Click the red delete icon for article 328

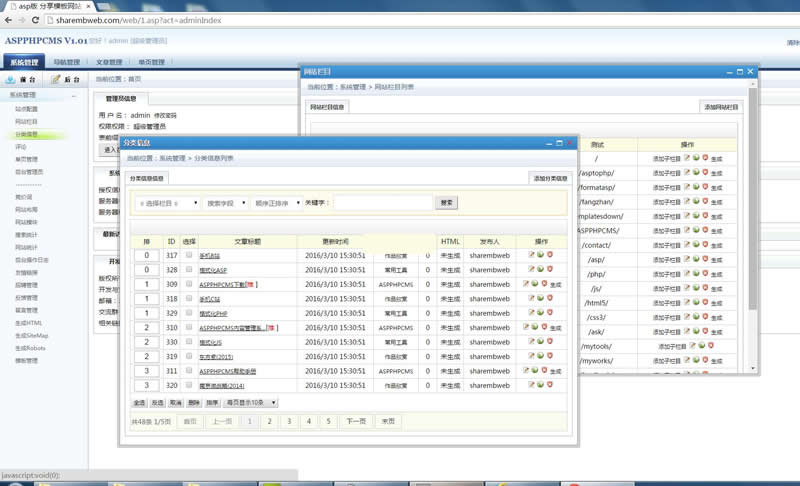pos(549,270)
